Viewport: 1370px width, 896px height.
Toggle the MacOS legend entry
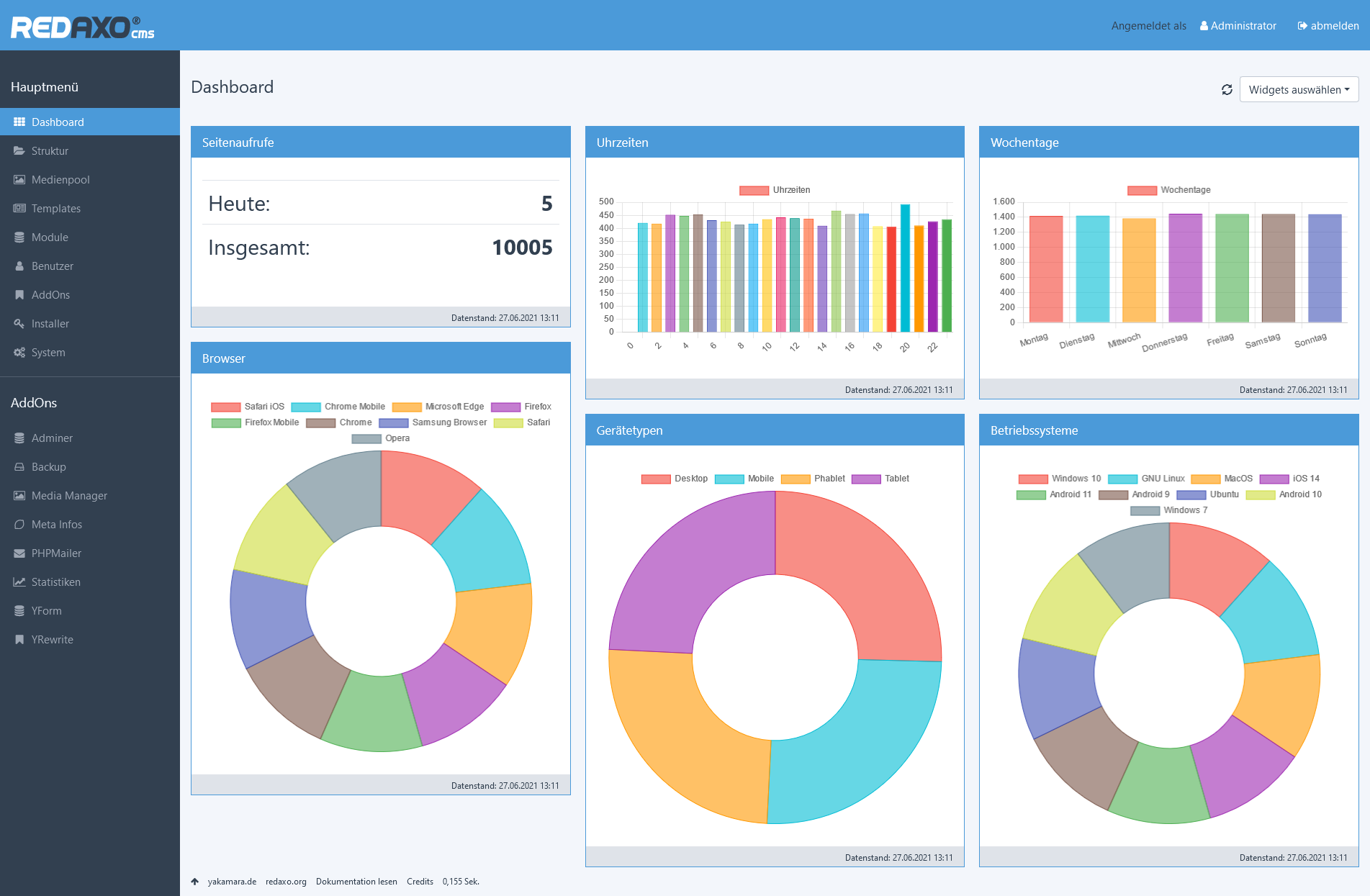tap(1222, 479)
